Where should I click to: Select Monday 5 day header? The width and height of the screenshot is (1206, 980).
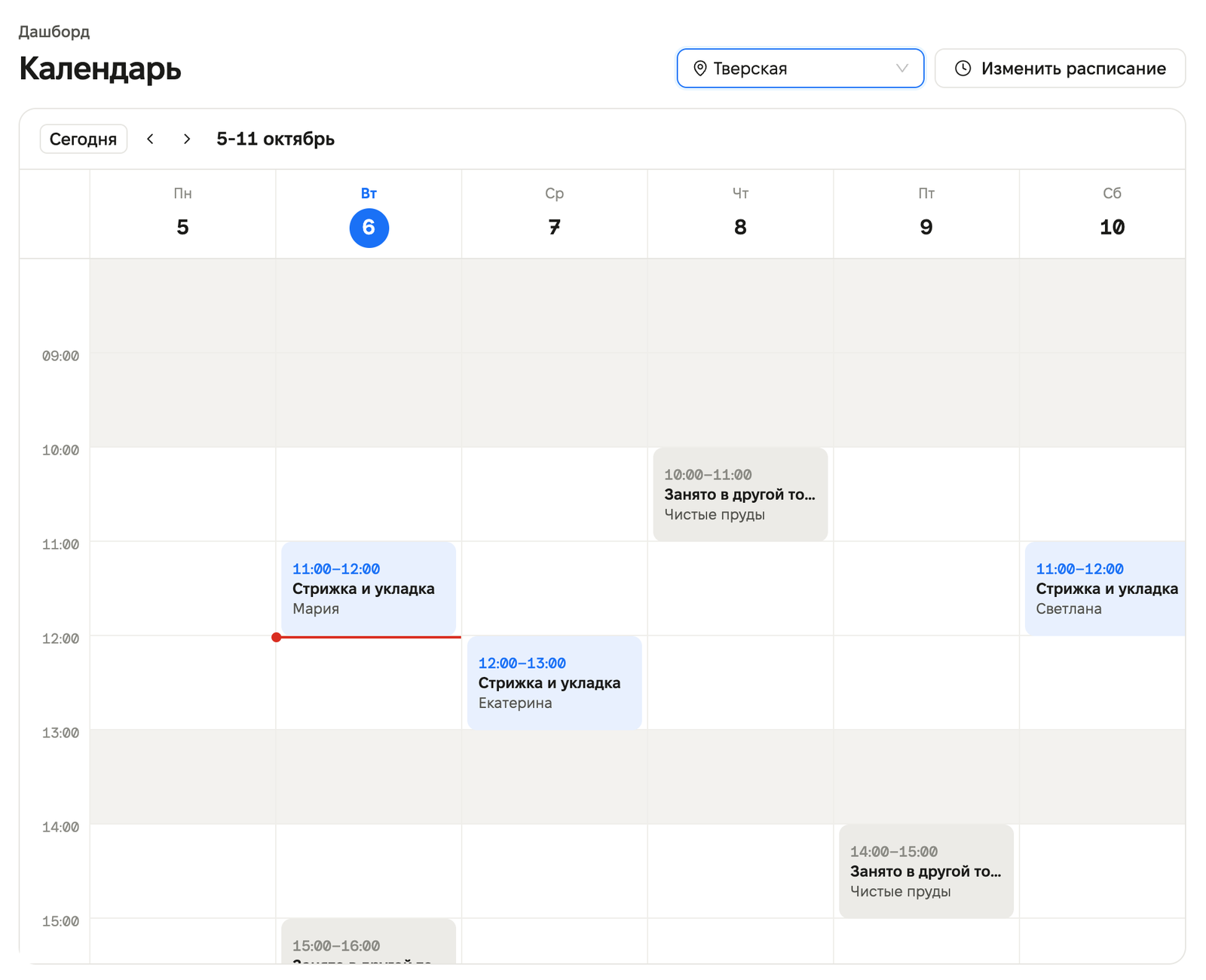pos(182,214)
